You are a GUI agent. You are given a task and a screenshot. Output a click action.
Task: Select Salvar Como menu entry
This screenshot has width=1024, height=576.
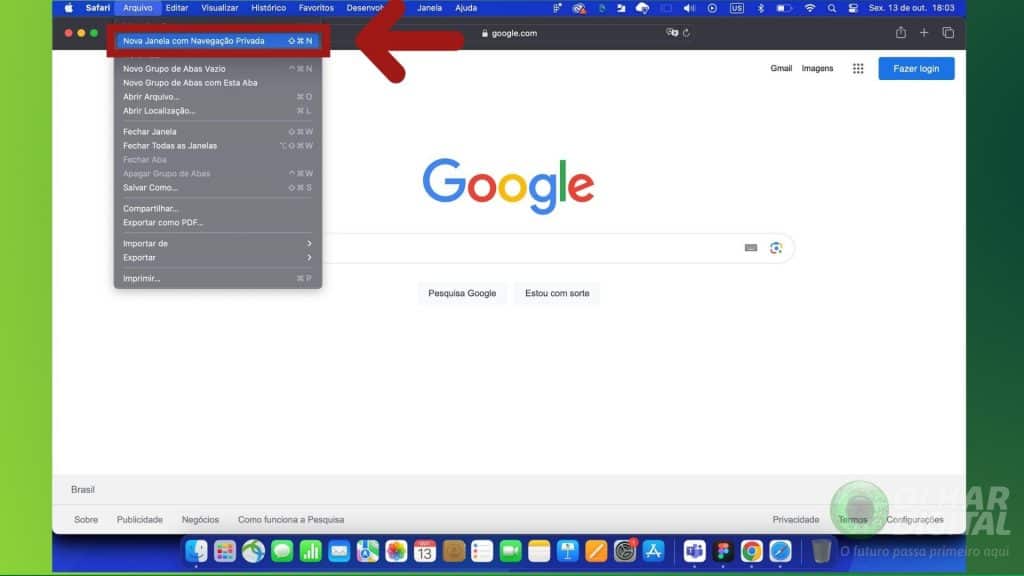[217, 187]
